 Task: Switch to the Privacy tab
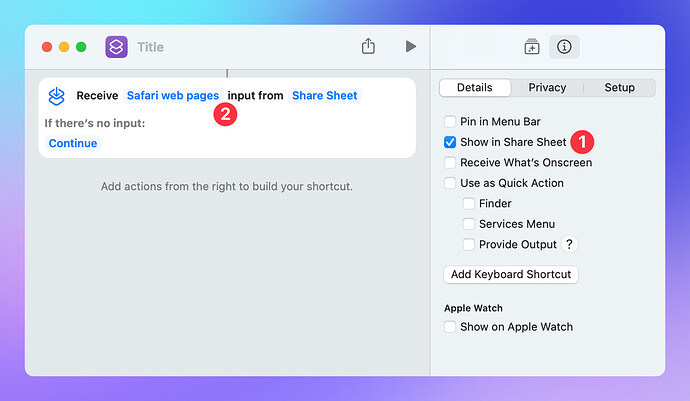(547, 88)
